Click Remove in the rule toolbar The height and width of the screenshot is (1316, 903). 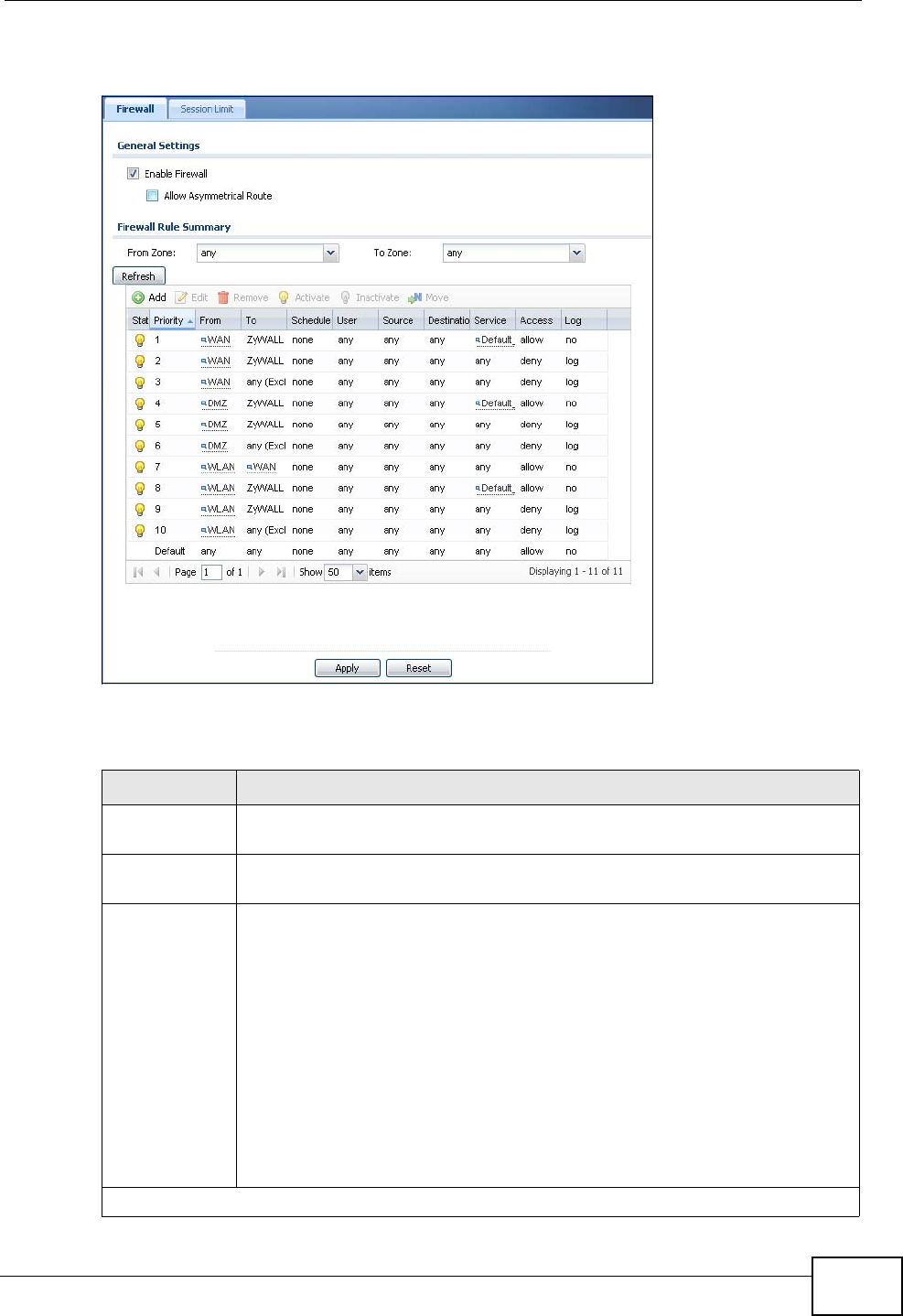pos(242,297)
